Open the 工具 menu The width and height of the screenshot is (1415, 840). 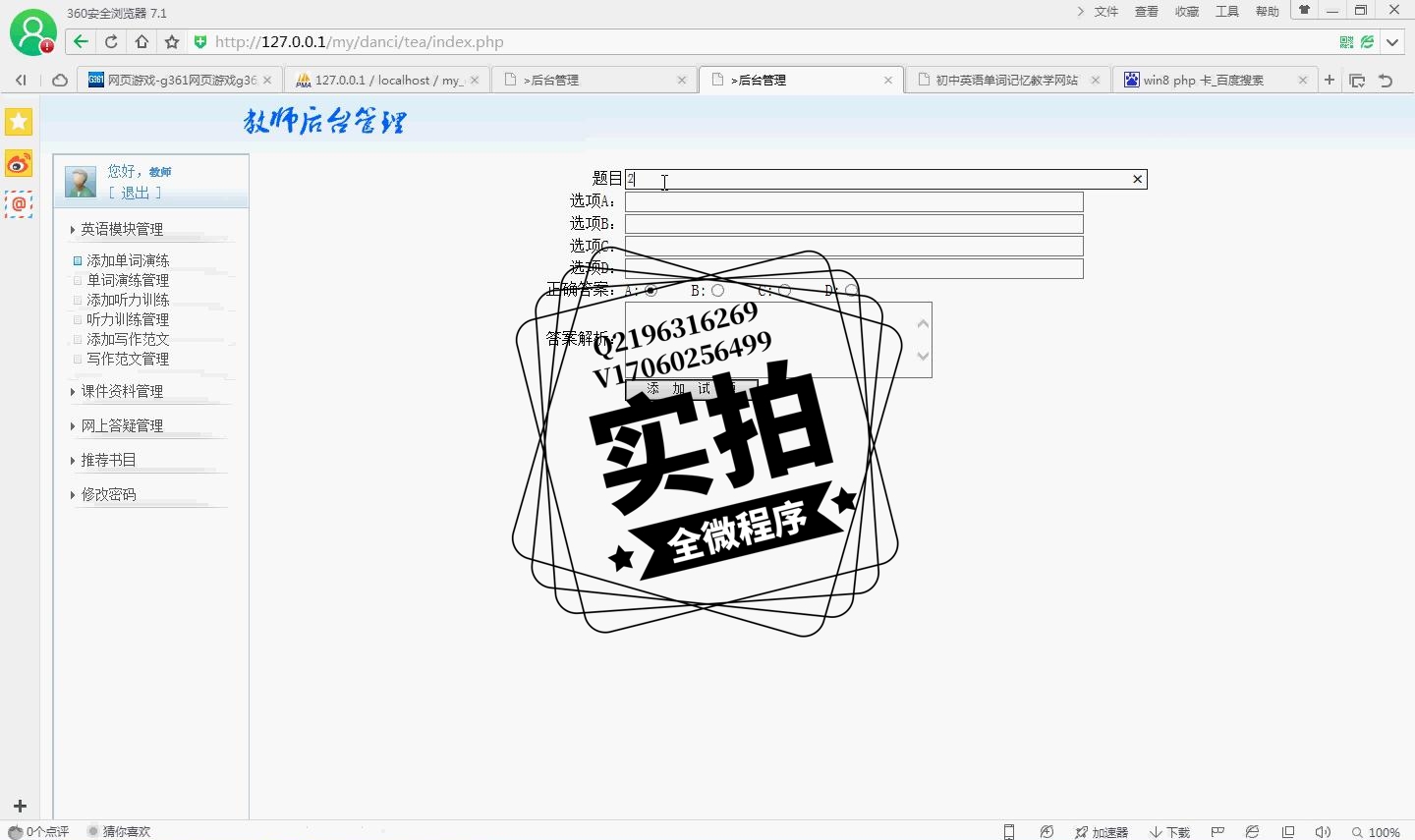1227,12
